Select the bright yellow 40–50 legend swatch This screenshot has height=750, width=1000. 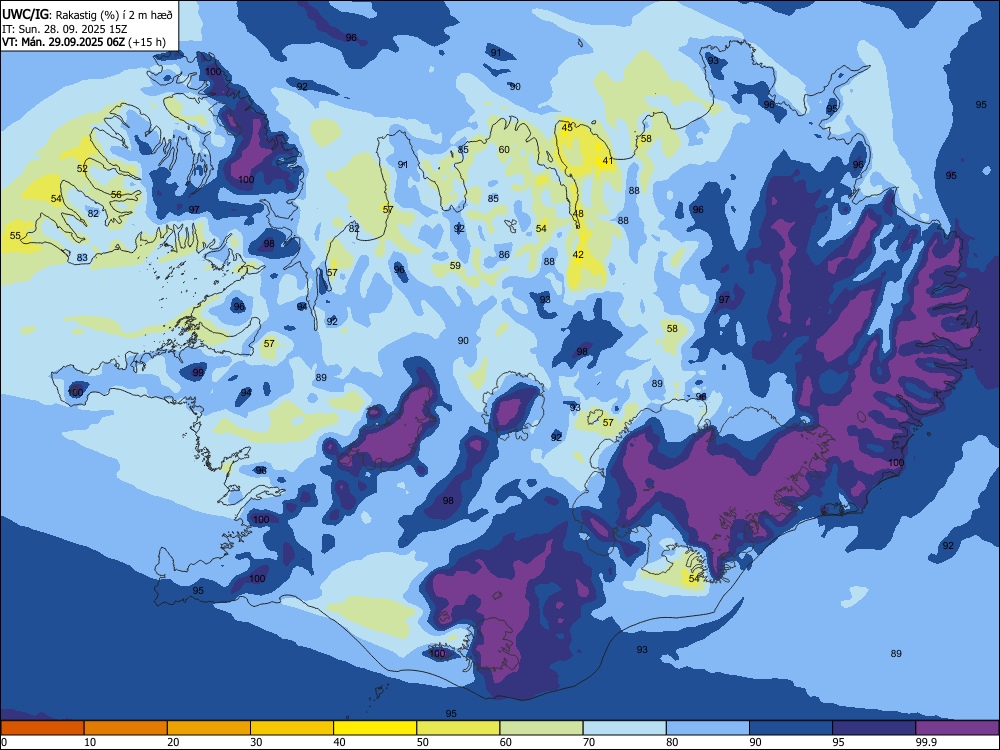tap(375, 728)
